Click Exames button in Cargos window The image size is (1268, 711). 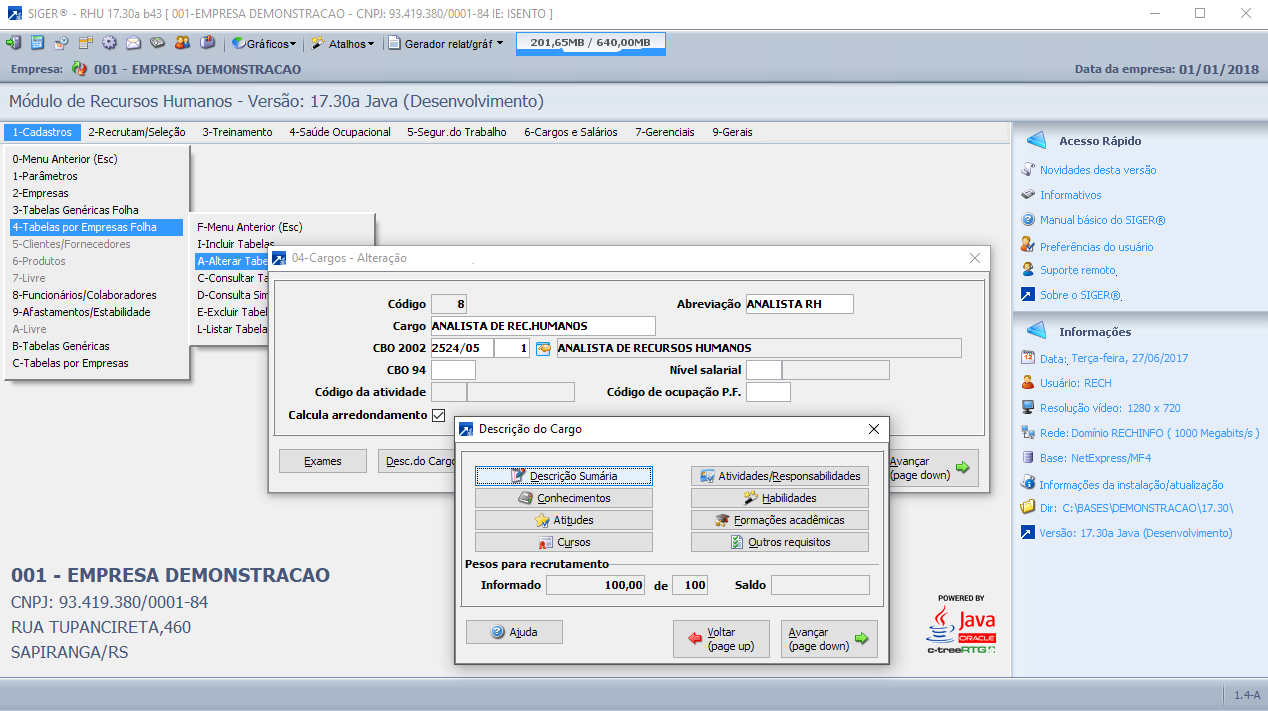pos(323,461)
